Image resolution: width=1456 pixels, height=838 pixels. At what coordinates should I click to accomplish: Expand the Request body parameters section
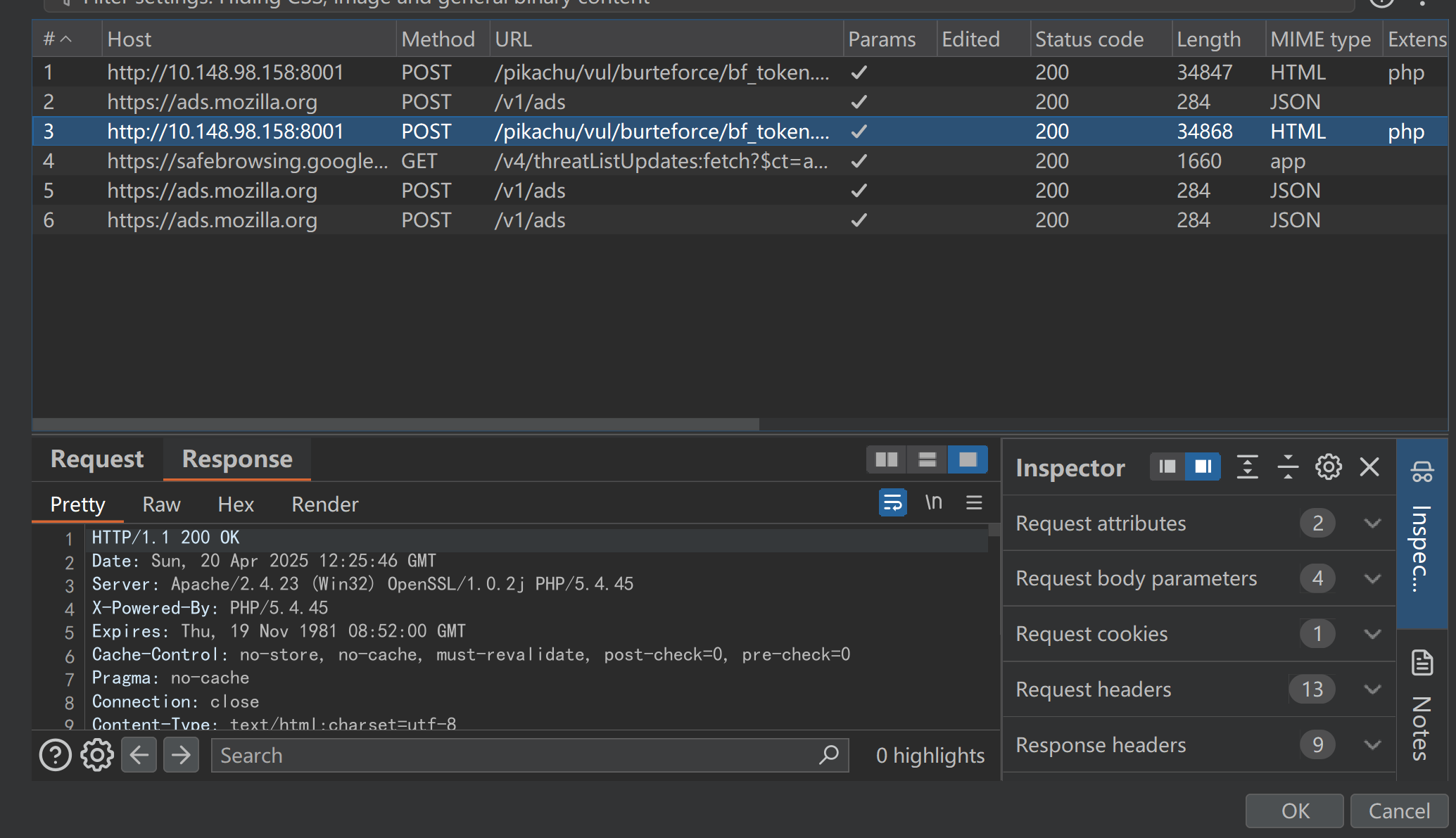[x=1372, y=578]
